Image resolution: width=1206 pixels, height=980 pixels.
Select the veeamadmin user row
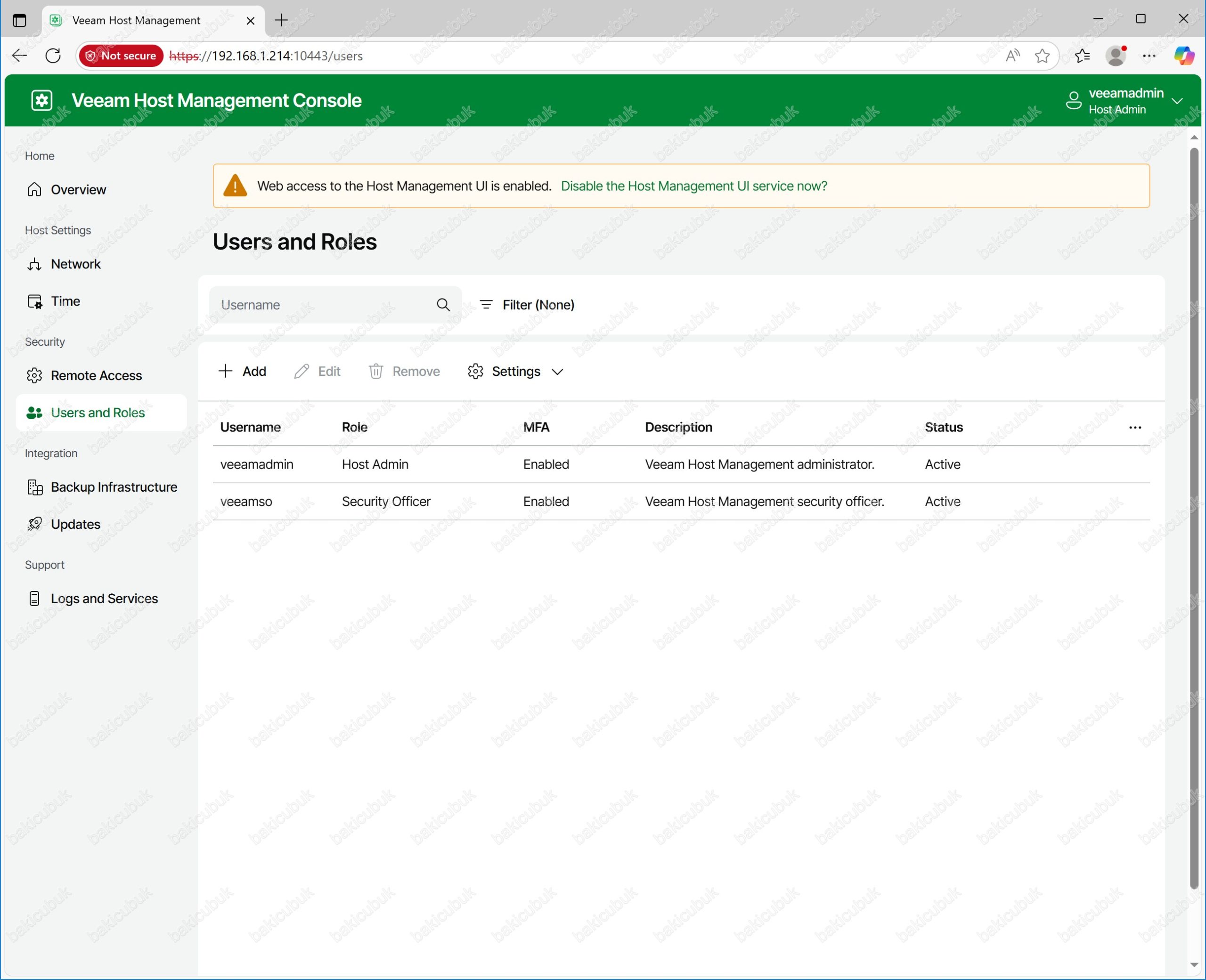681,465
